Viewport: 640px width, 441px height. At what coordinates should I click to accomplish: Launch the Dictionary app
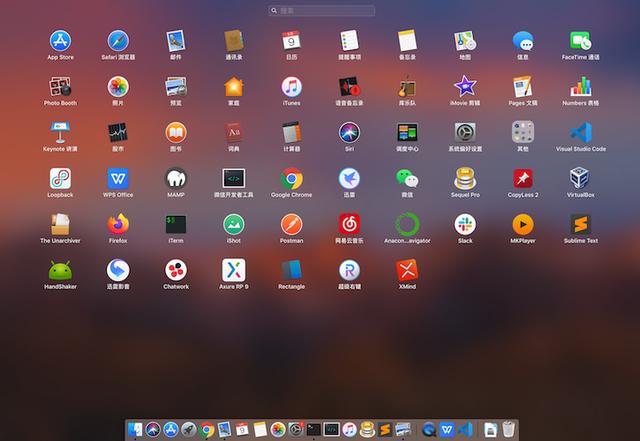tap(234, 132)
